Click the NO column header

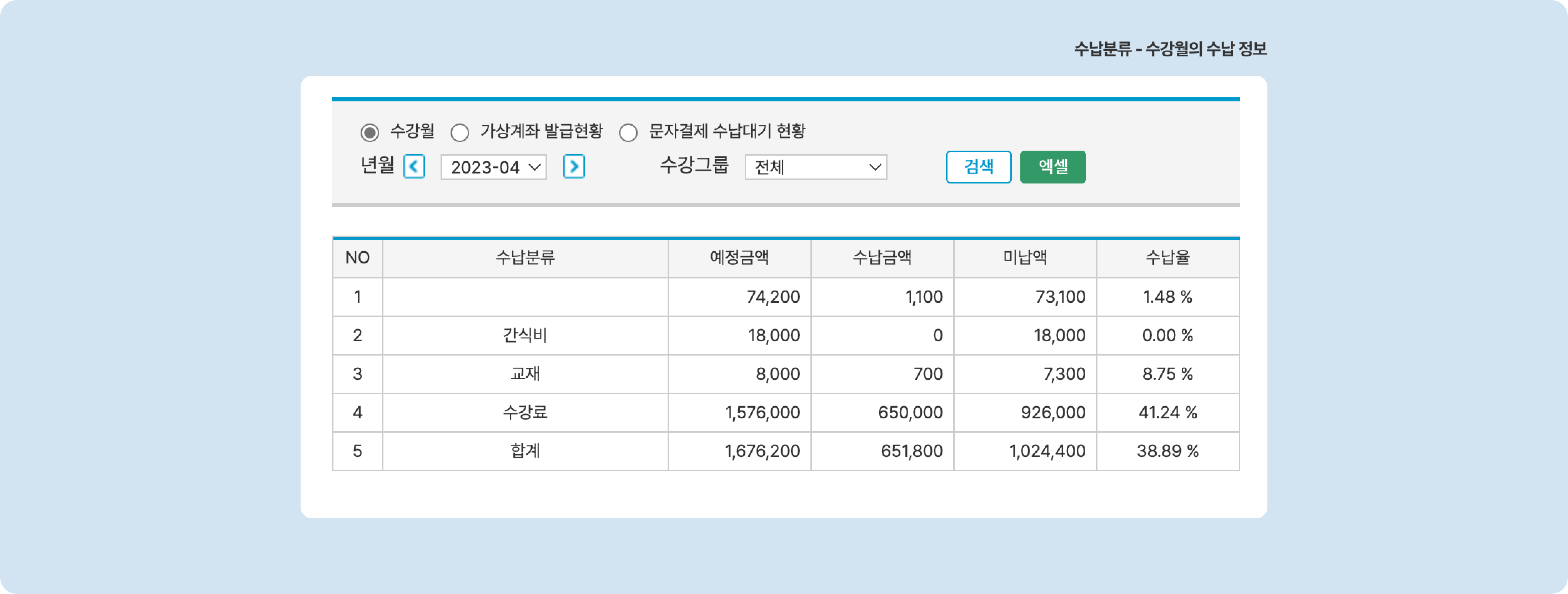[x=357, y=258]
